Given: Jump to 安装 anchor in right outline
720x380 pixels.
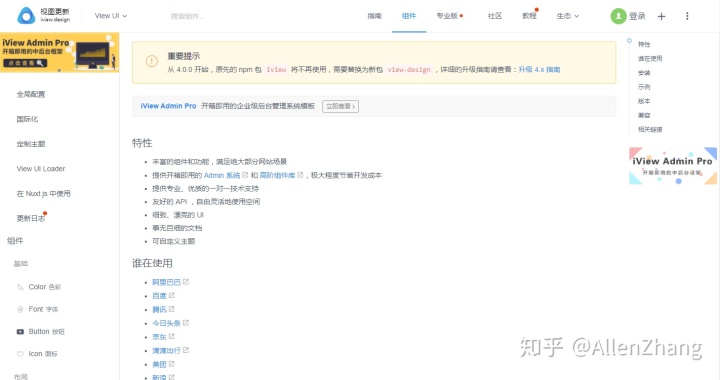Looking at the screenshot, I should 644,73.
